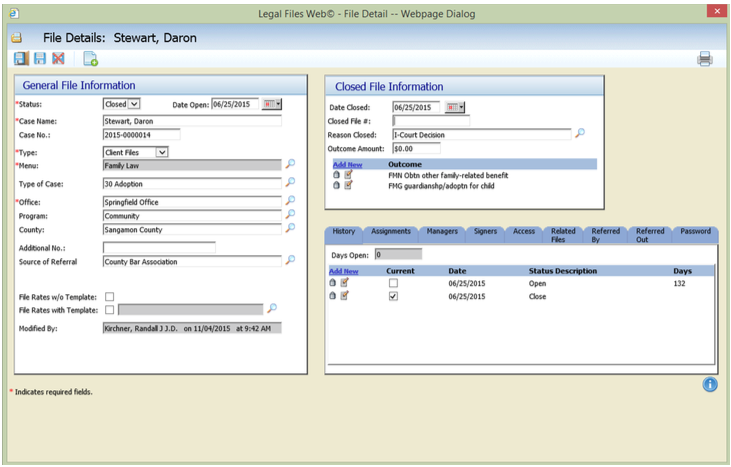The image size is (731, 467).
Task: Toggle File Rates w/o Template checkbox
Action: click(x=110, y=296)
